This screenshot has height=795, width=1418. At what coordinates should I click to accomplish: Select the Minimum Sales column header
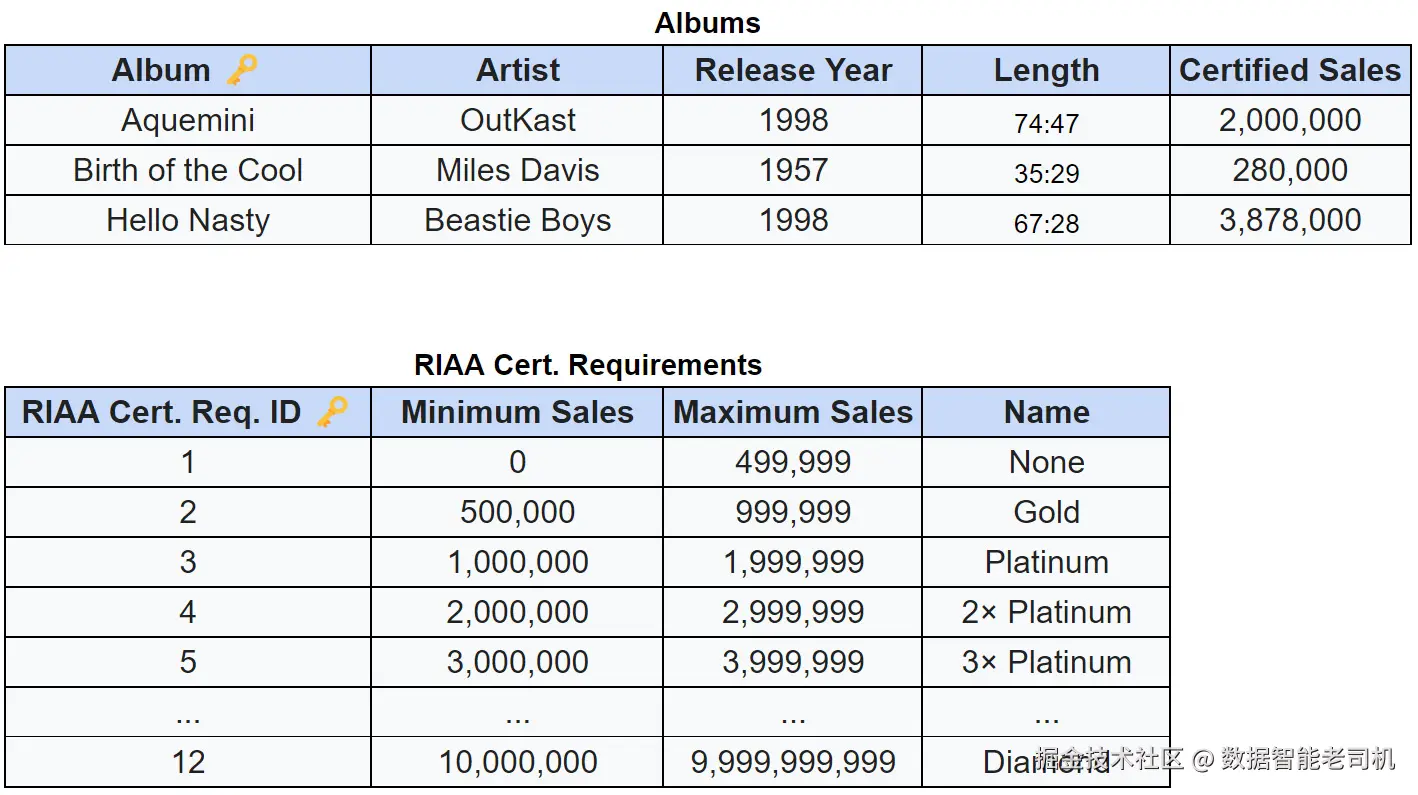point(517,412)
